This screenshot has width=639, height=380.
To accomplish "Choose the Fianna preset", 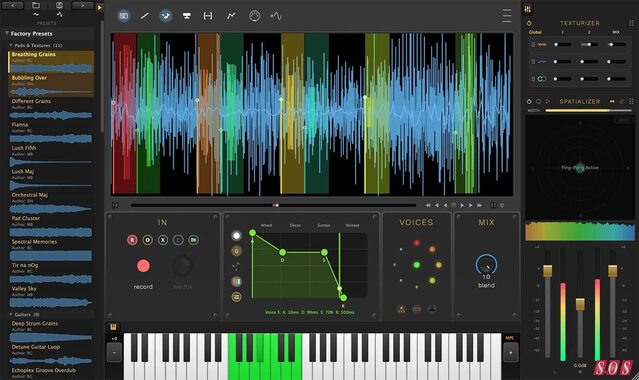I will (51, 132).
